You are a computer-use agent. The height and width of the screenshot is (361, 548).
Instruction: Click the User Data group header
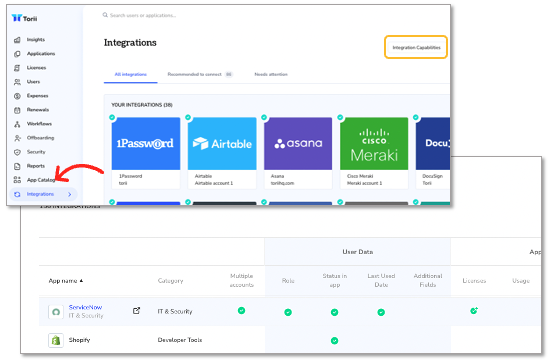pyautogui.click(x=358, y=252)
